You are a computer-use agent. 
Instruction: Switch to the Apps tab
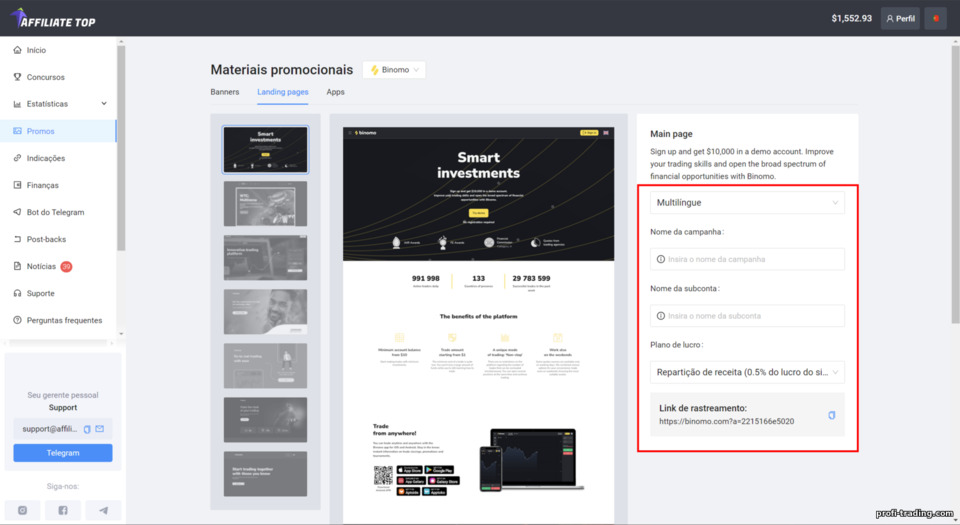pos(336,92)
